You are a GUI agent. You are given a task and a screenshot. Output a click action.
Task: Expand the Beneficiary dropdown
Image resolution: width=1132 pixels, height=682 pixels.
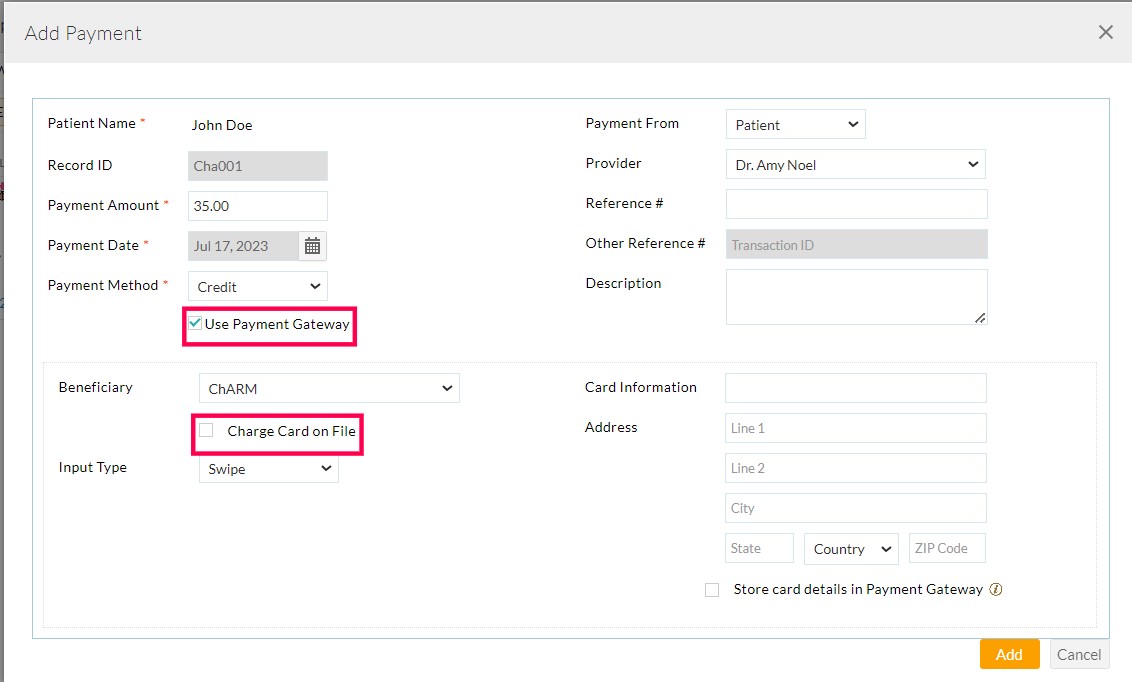(329, 388)
